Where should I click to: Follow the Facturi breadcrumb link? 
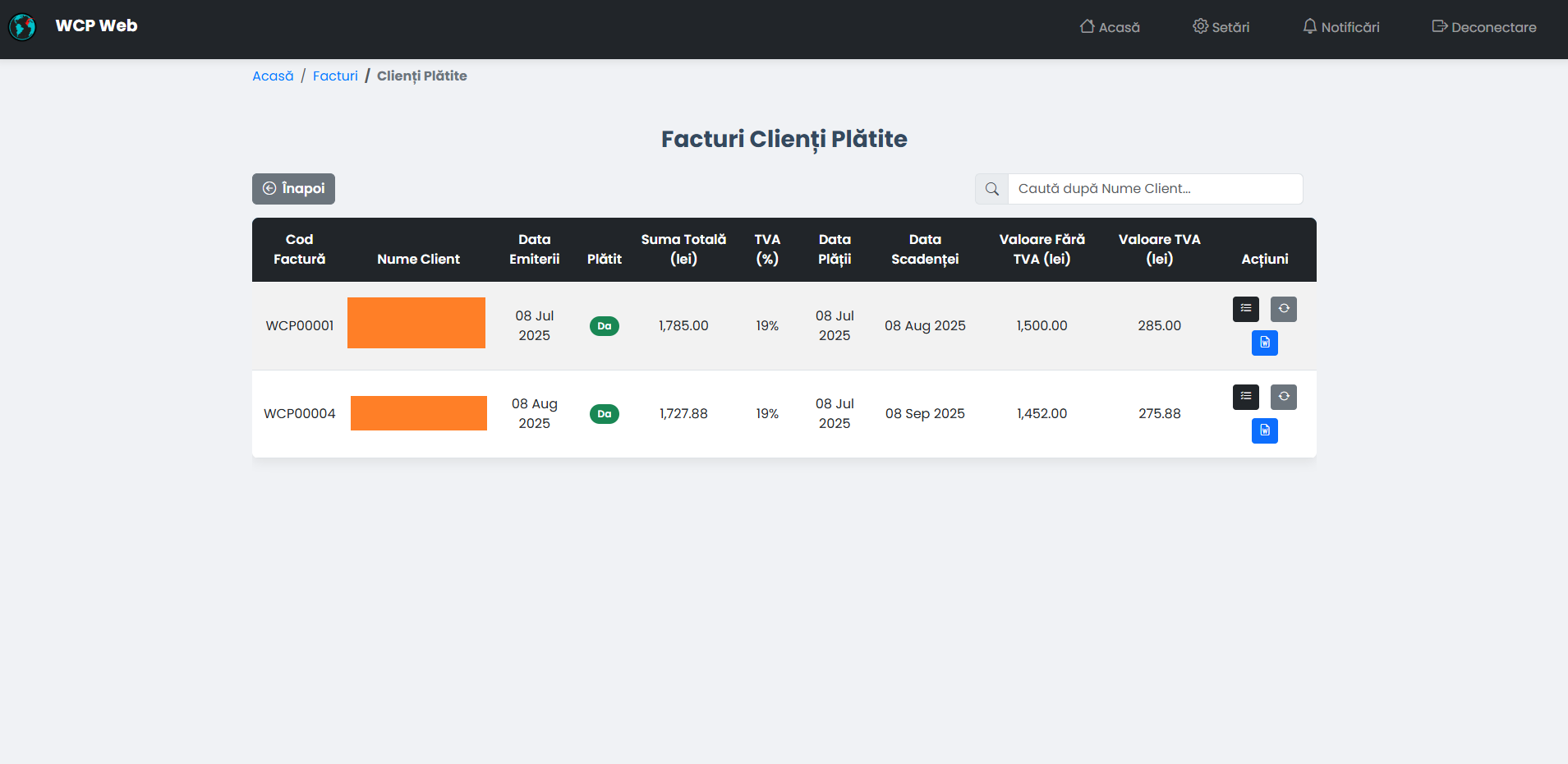point(335,76)
